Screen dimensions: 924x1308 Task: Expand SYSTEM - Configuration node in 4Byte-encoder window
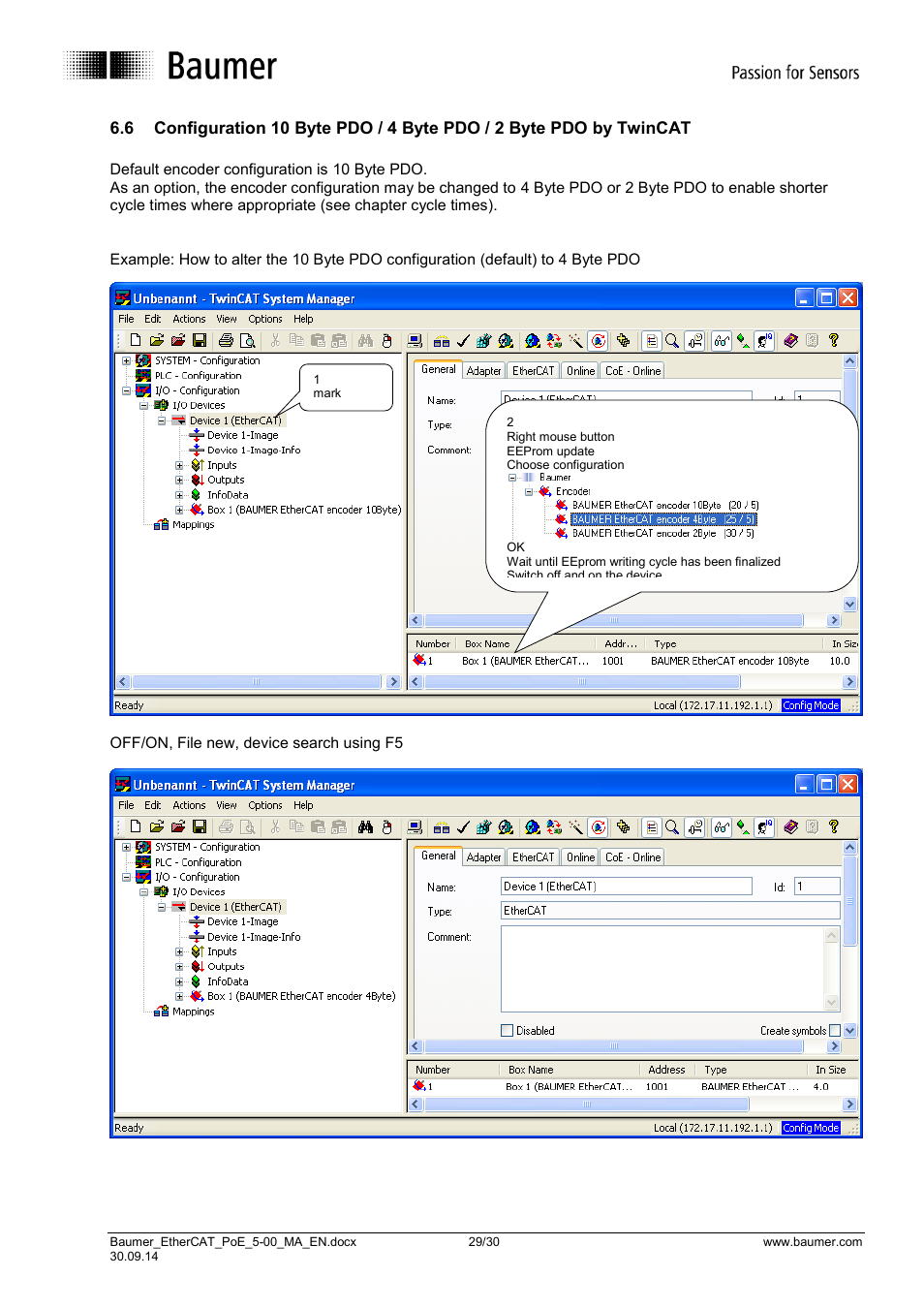tap(126, 847)
